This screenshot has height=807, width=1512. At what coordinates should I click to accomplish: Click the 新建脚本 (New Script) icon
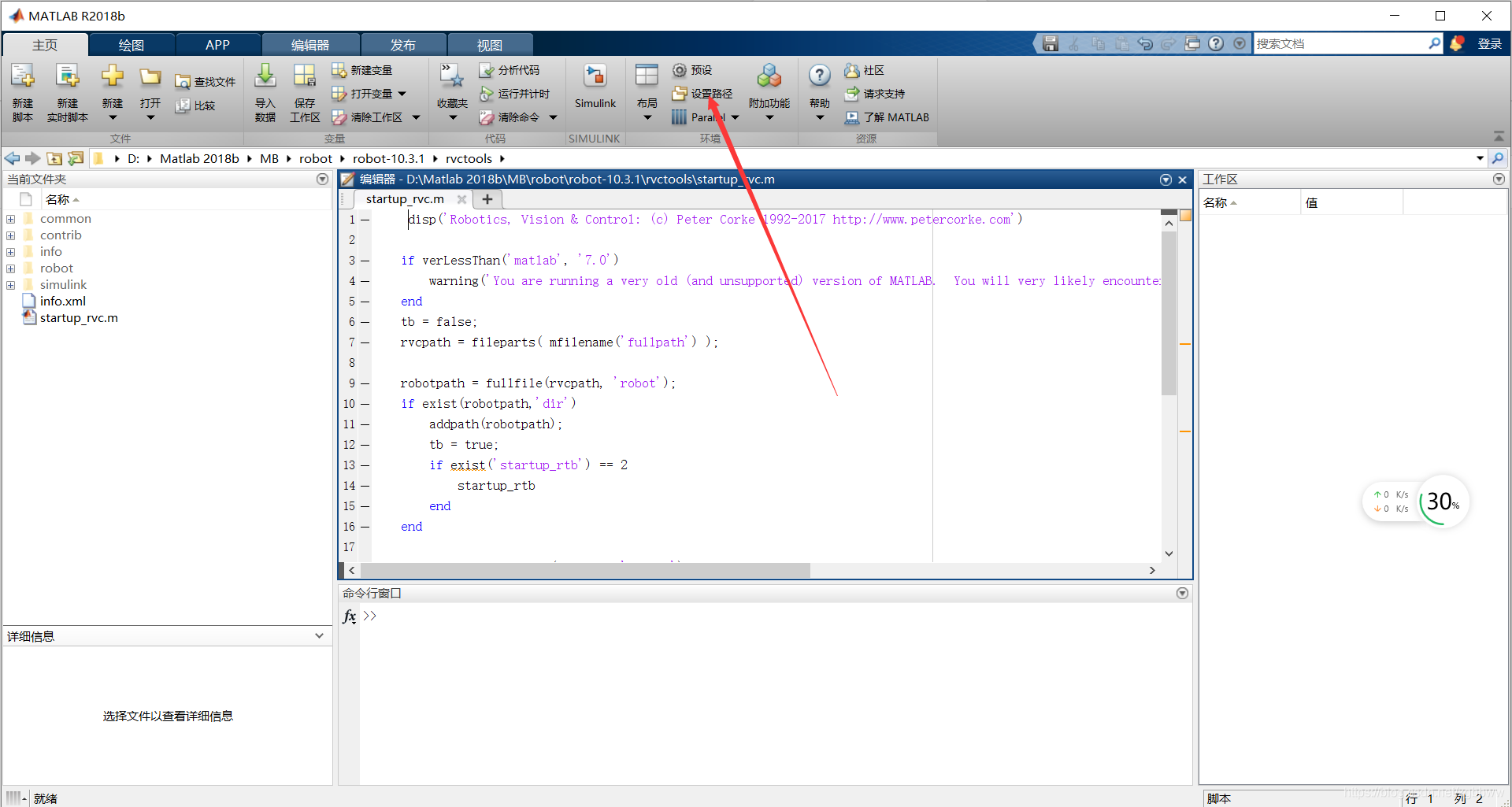point(23,76)
